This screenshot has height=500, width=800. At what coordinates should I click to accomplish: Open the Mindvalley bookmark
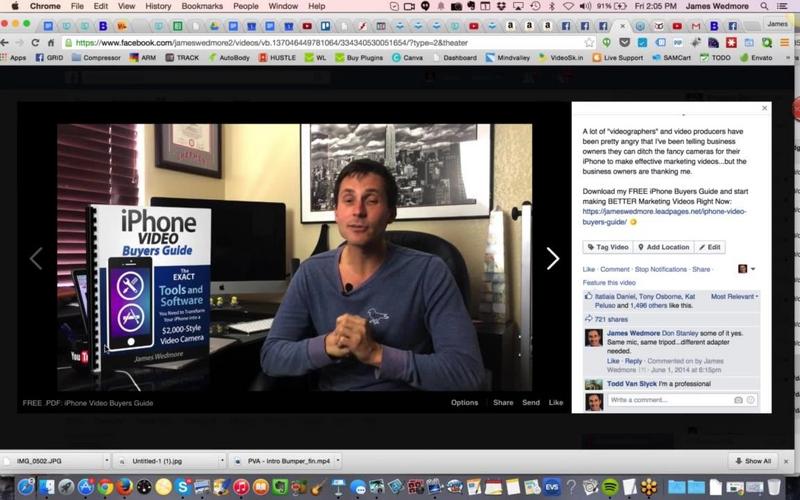click(x=508, y=58)
